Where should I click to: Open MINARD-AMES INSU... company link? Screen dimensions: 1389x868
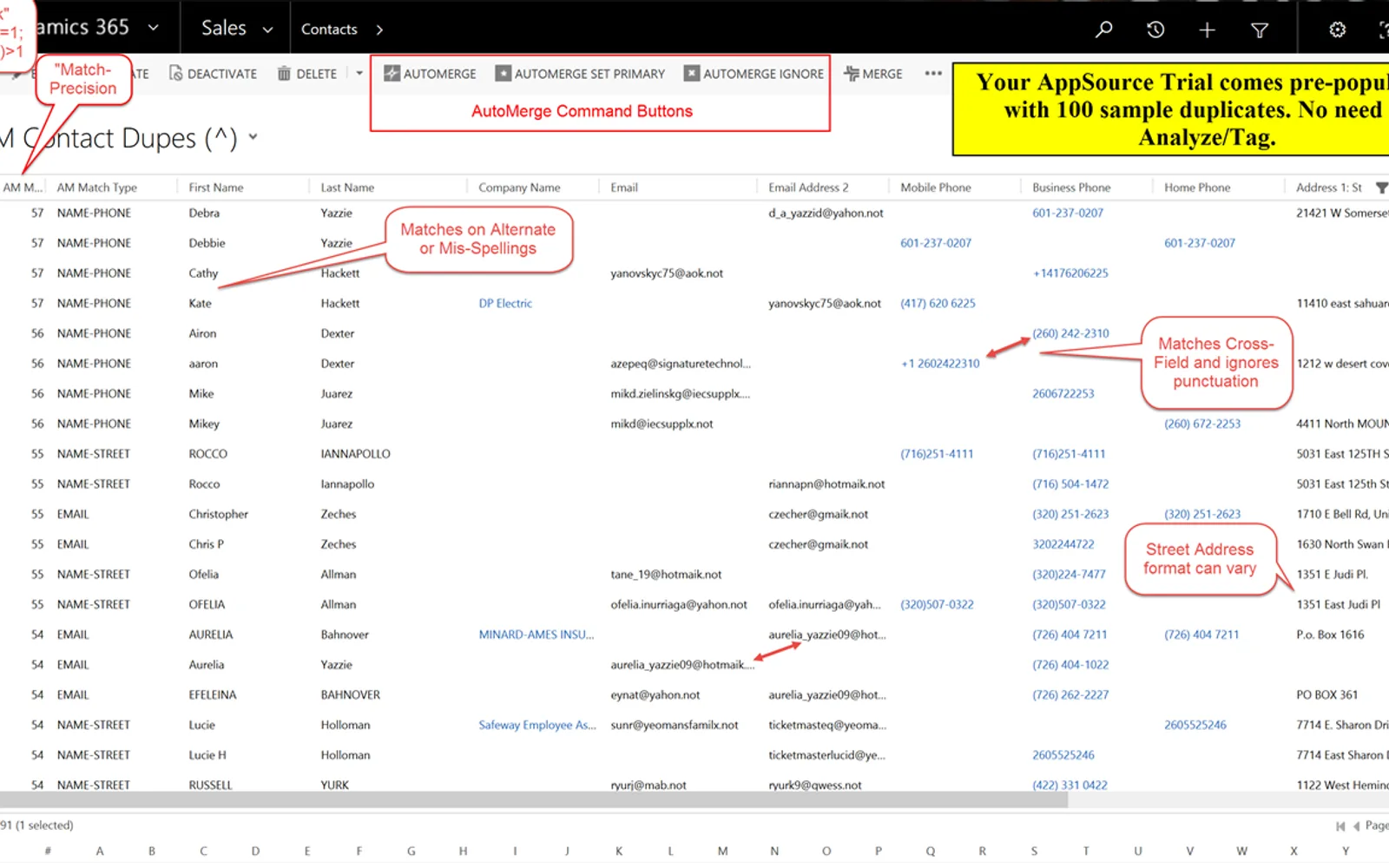(537, 635)
